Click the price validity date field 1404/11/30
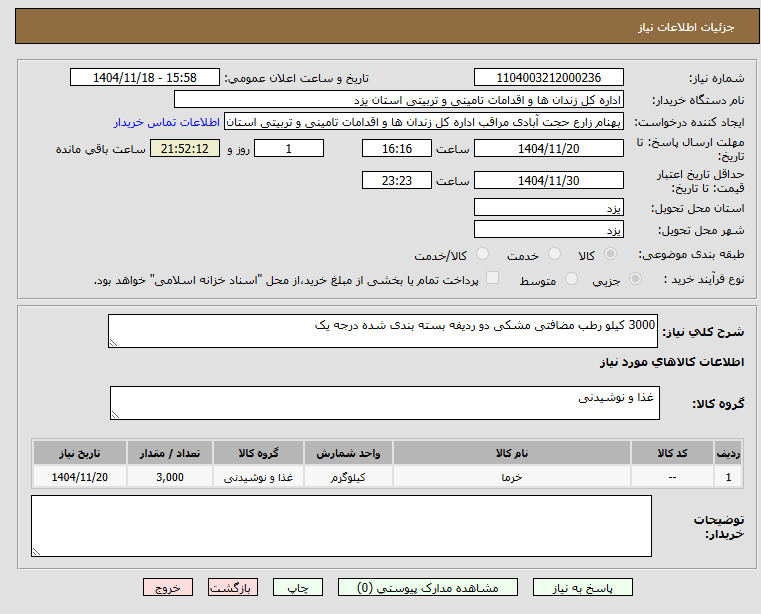Screen dimensions: 761x614 (548, 180)
